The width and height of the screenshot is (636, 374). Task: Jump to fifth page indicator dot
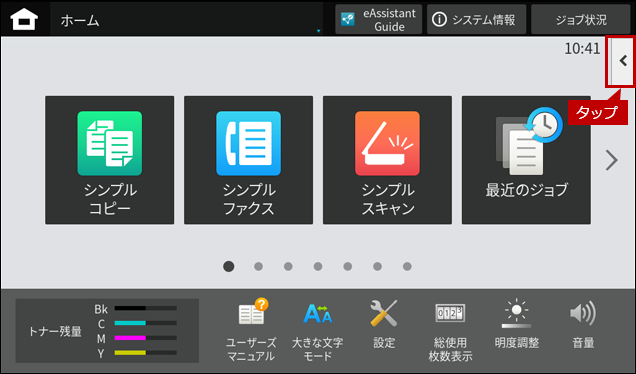click(x=348, y=266)
